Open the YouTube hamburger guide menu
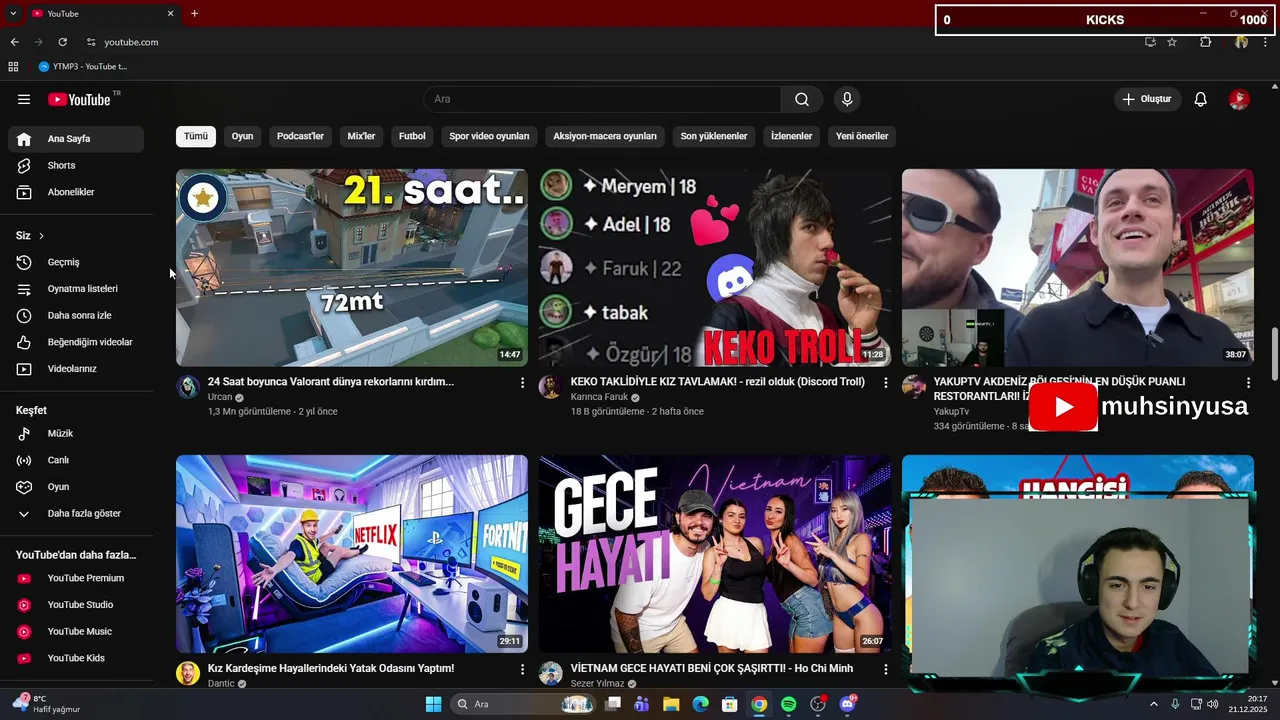Screen dimensions: 1280x720 (24, 99)
